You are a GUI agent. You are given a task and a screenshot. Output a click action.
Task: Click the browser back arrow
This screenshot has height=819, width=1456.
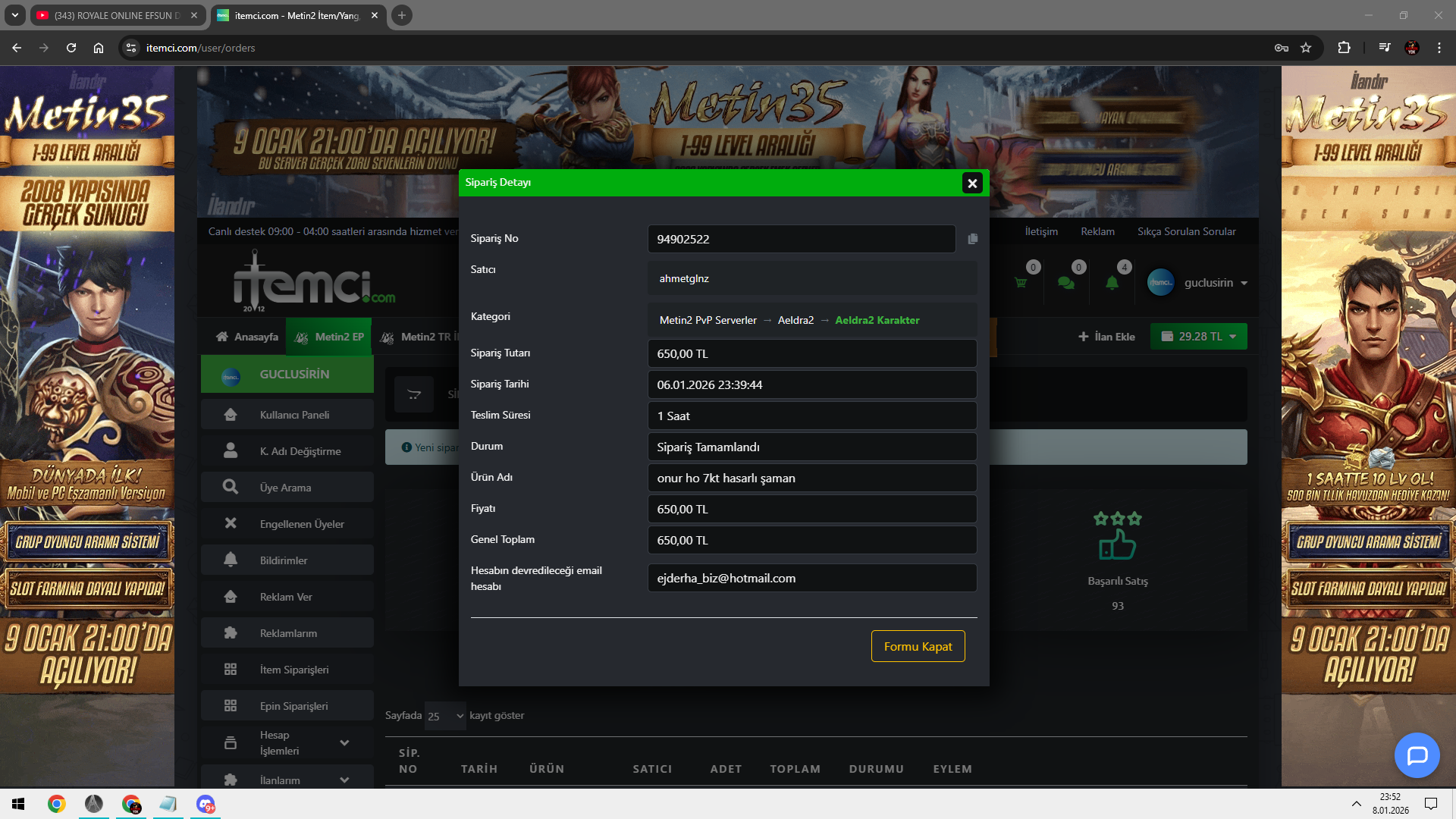pyautogui.click(x=17, y=48)
